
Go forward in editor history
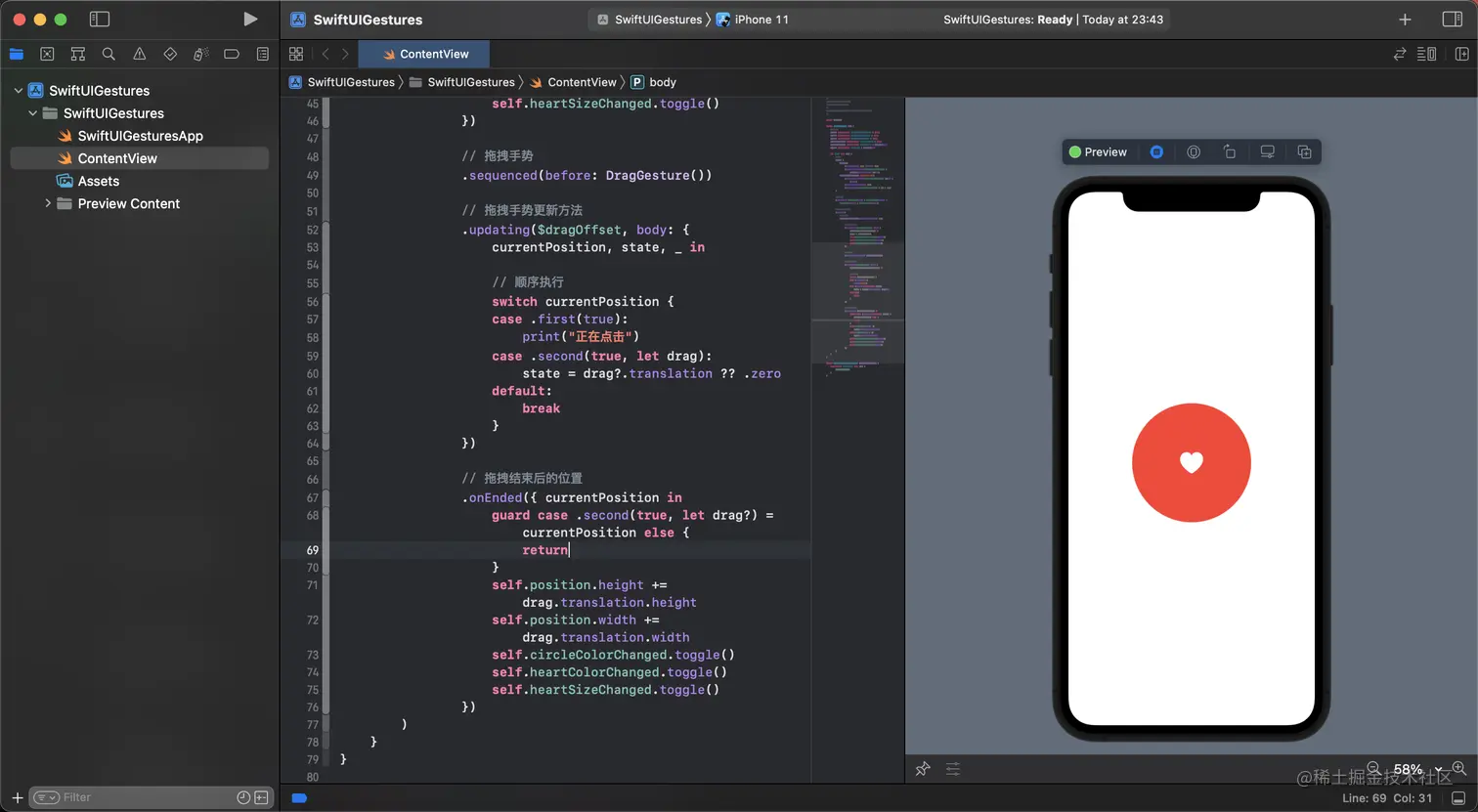(345, 54)
